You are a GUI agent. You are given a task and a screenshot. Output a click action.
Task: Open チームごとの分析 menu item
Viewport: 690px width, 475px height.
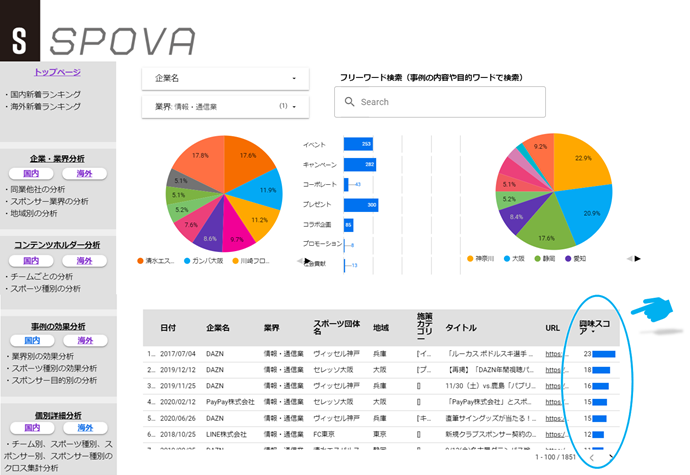click(x=41, y=276)
